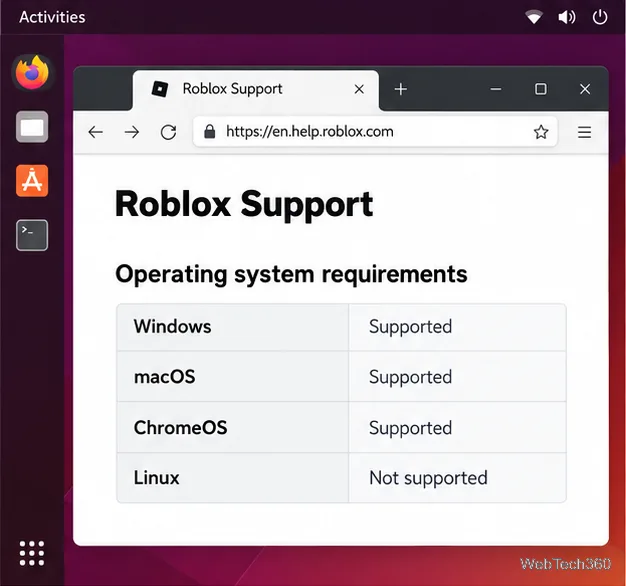Viewport: 626px width, 586px height.
Task: Minimize the browser window
Action: (496, 89)
